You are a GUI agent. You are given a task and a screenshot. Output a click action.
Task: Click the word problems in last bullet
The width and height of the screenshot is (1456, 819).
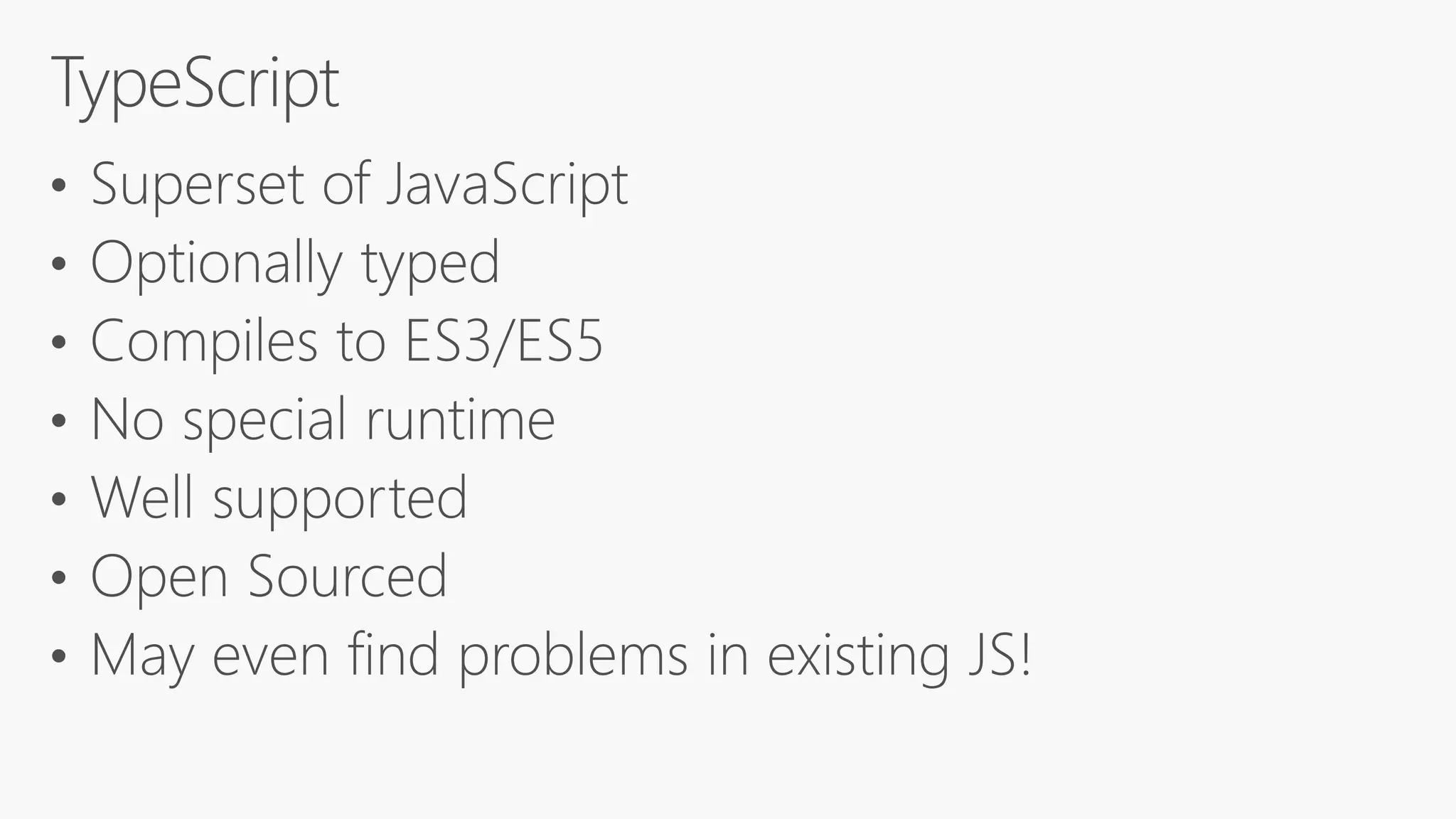coord(573,655)
